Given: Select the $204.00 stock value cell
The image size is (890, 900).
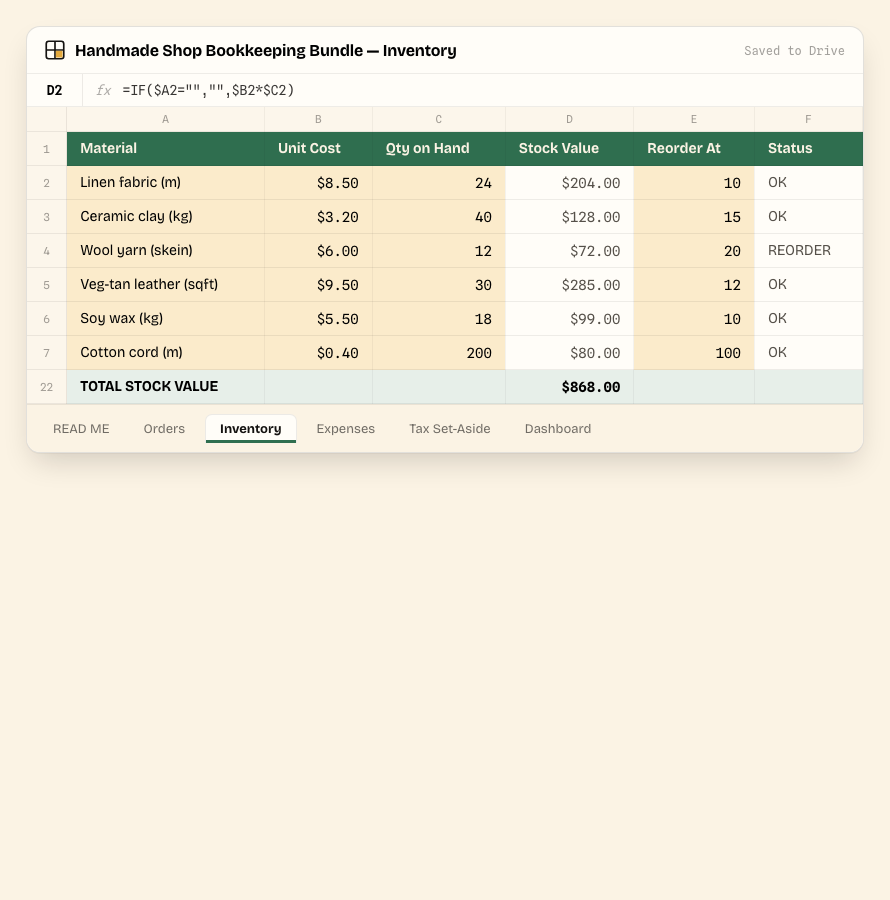Looking at the screenshot, I should (569, 183).
